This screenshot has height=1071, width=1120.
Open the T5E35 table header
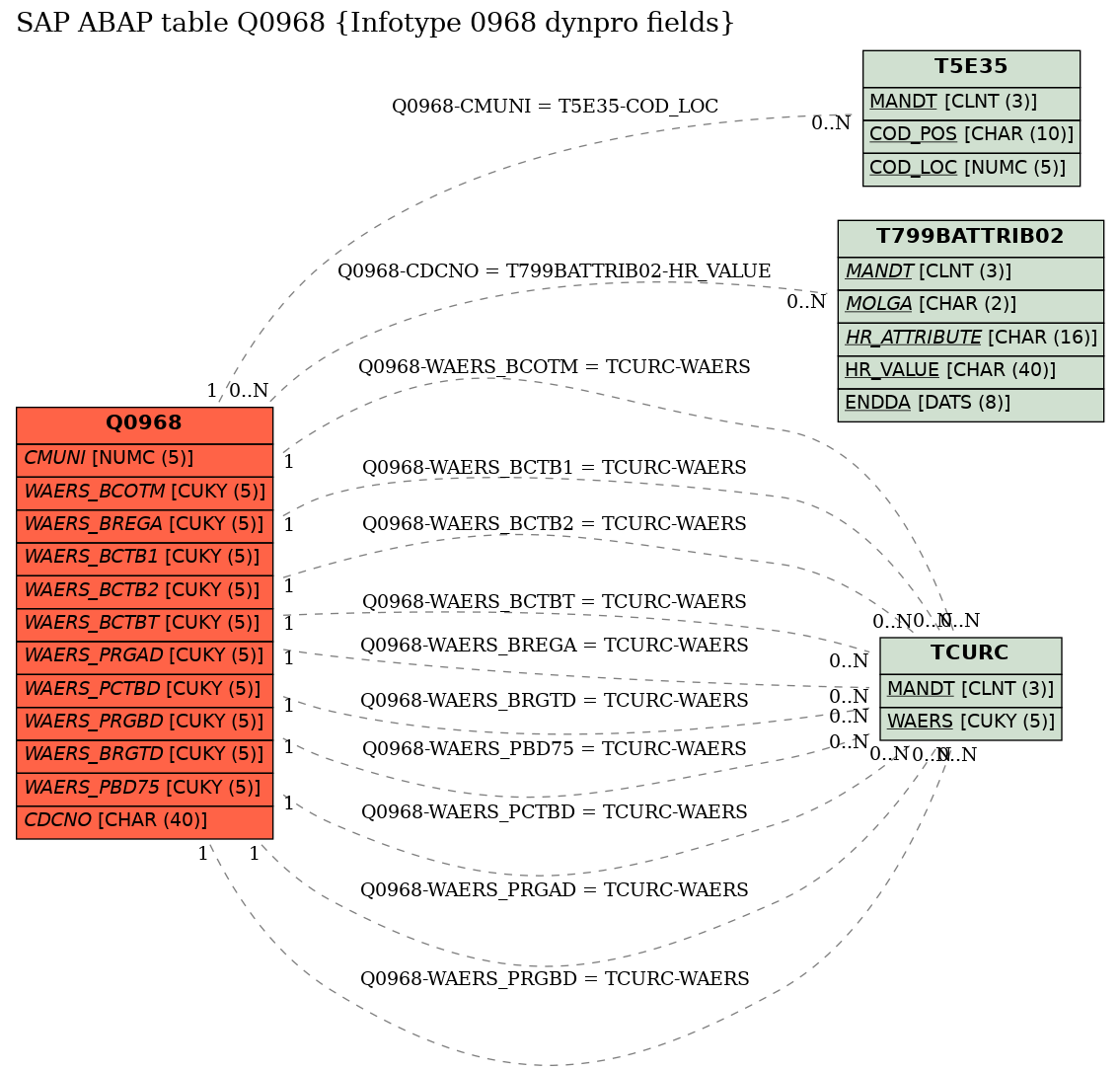[971, 68]
